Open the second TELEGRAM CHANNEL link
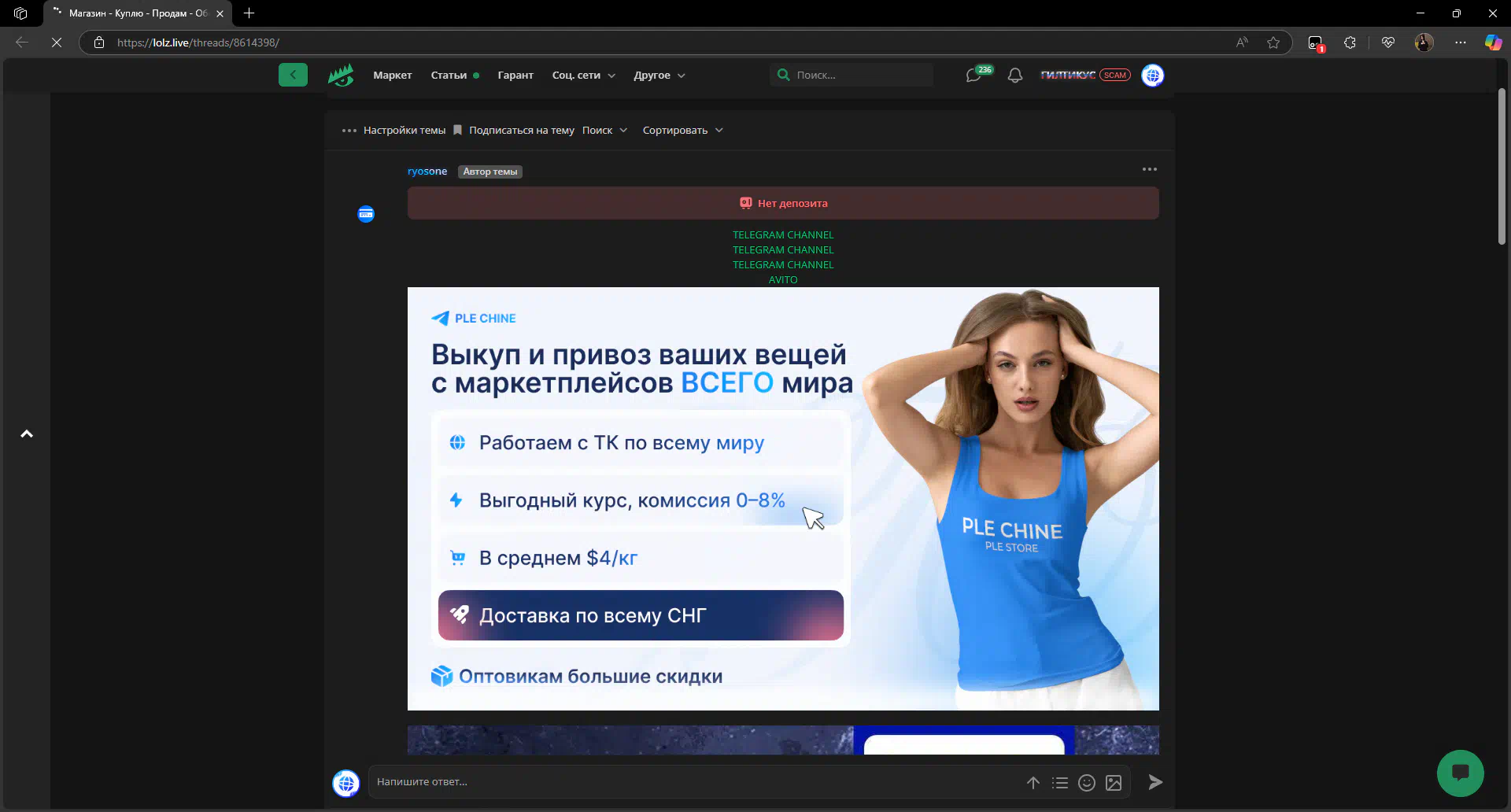The image size is (1511, 812). pyautogui.click(x=783, y=250)
